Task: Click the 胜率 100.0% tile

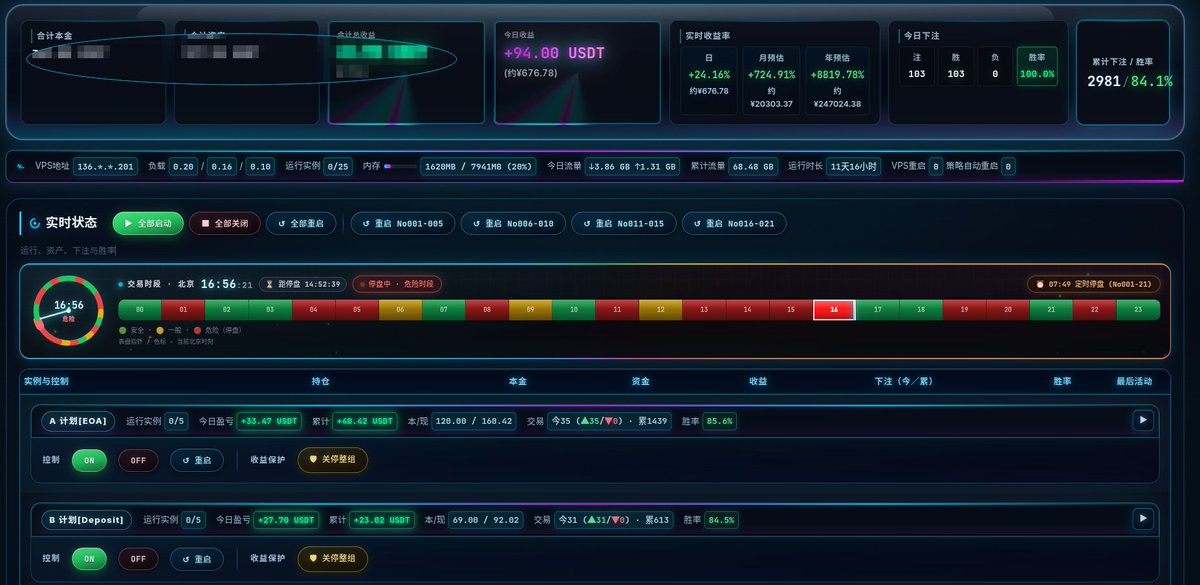Action: coord(1037,67)
